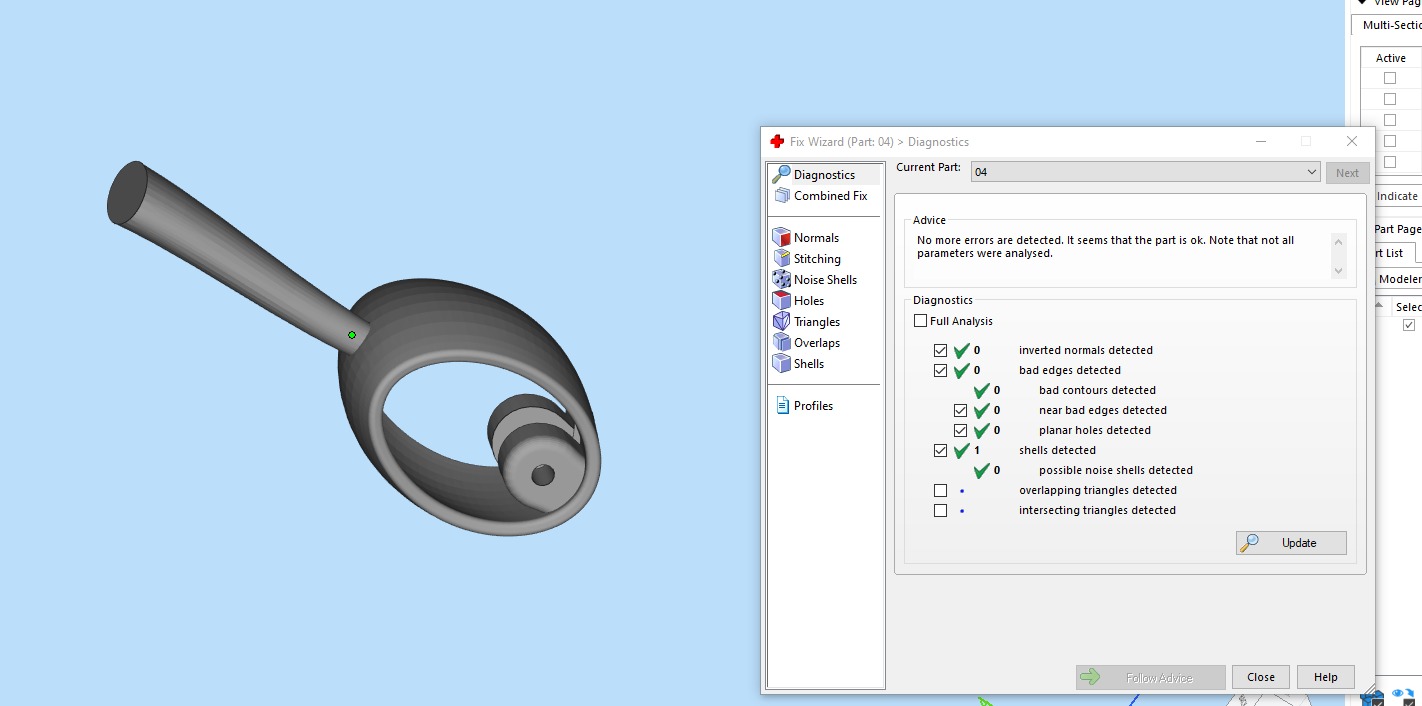Click the Next button beside Current Part
Screen dimensions: 1422x706
pos(1347,173)
